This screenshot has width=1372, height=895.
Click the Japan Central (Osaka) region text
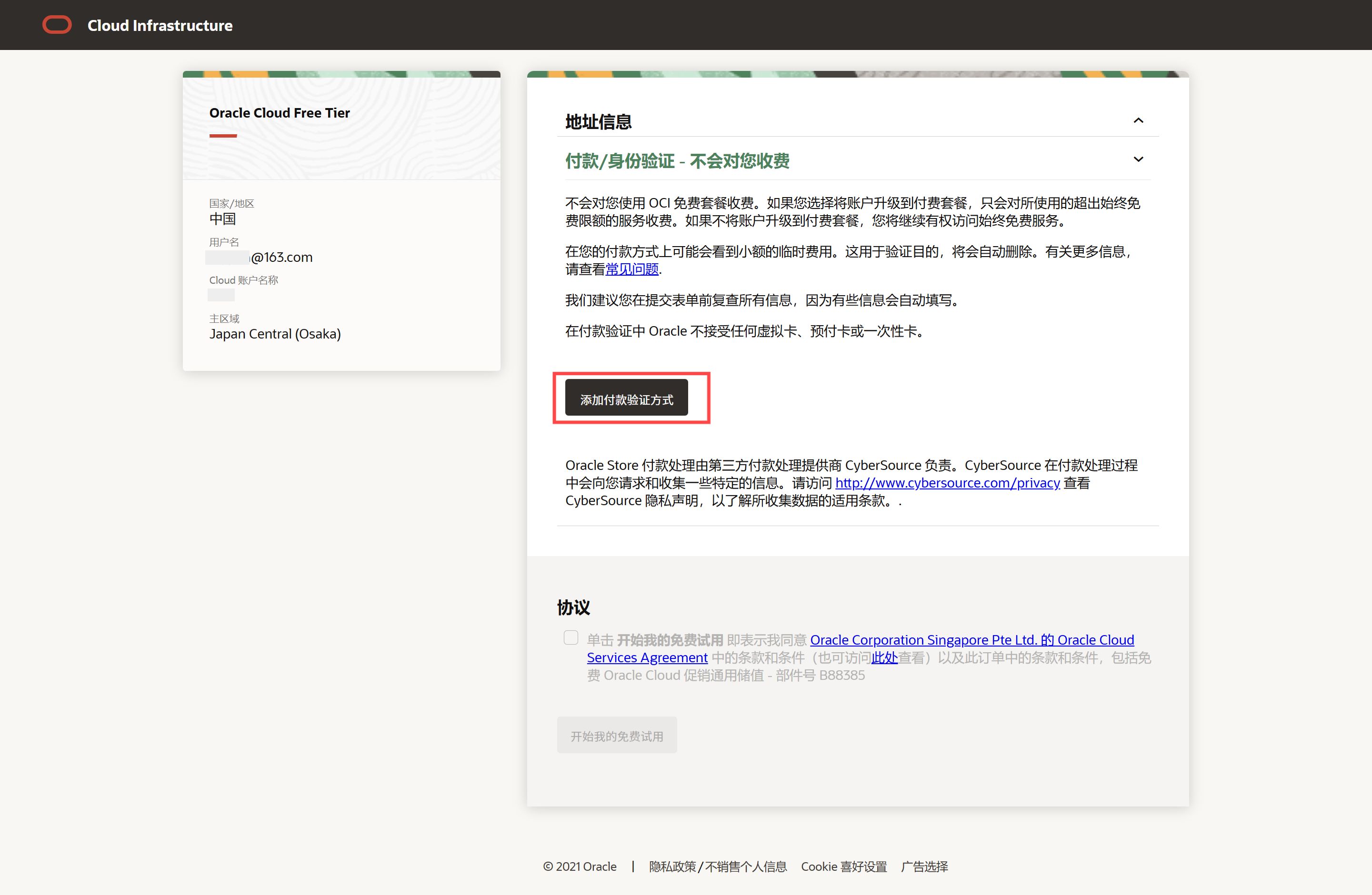(x=275, y=334)
